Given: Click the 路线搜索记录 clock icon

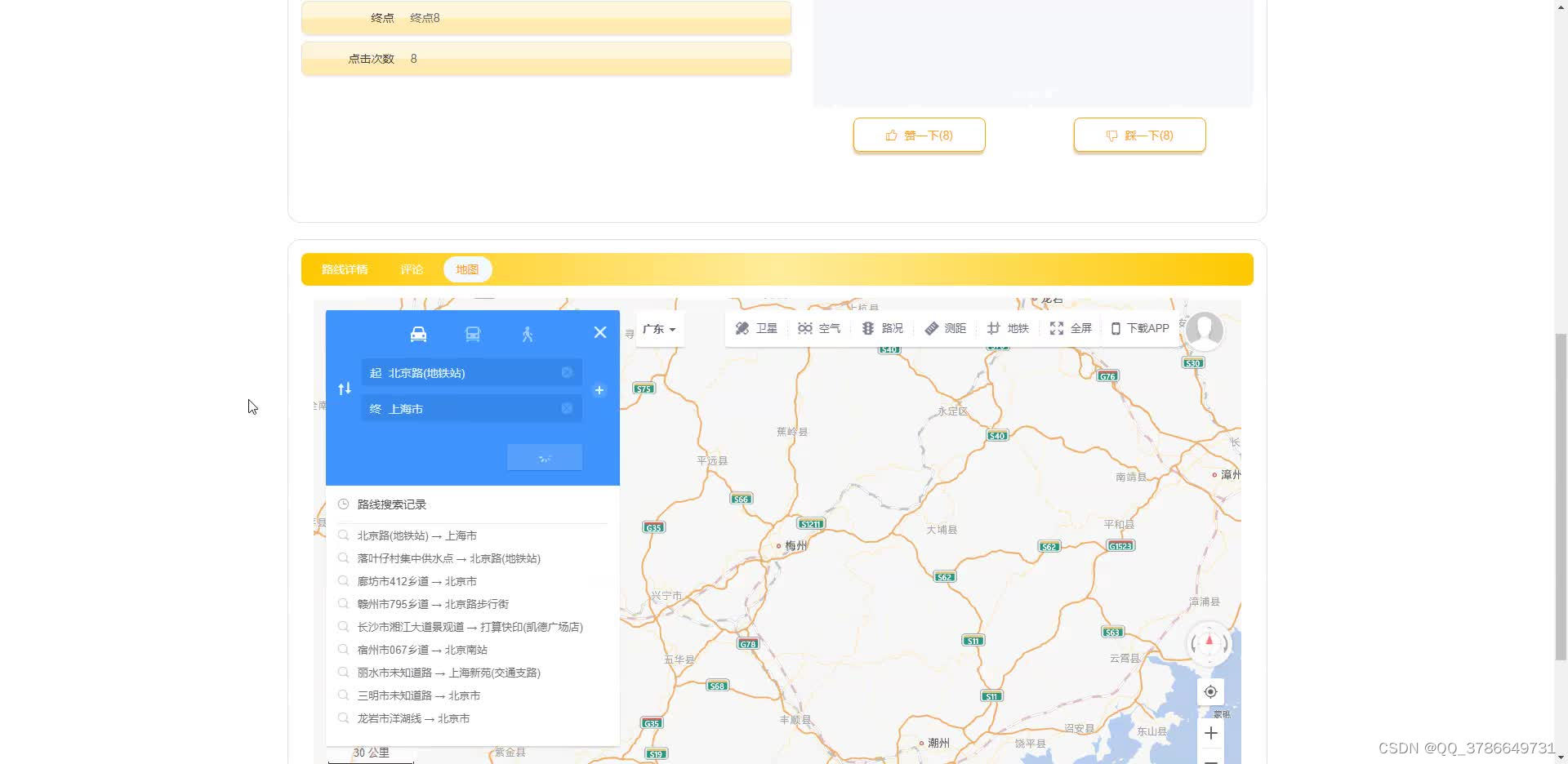Looking at the screenshot, I should [344, 504].
